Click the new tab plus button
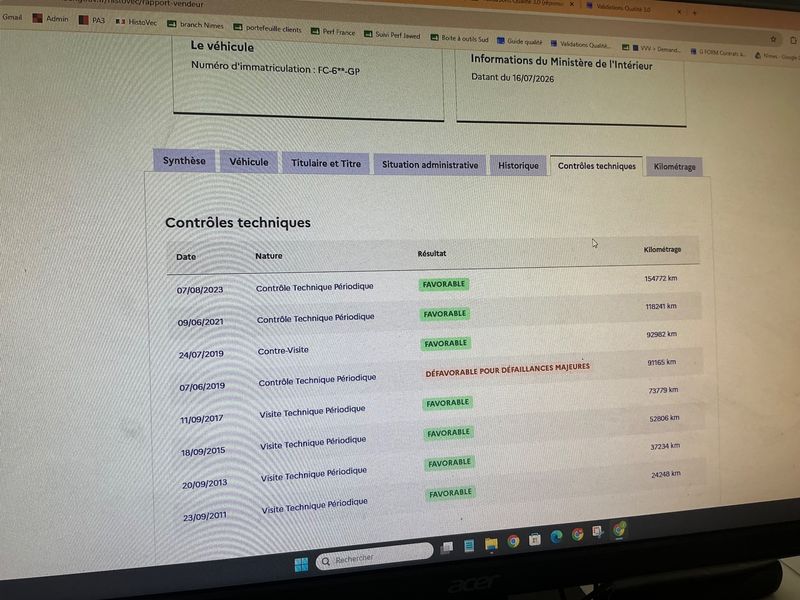Viewport: 800px width, 600px height. pos(694,12)
